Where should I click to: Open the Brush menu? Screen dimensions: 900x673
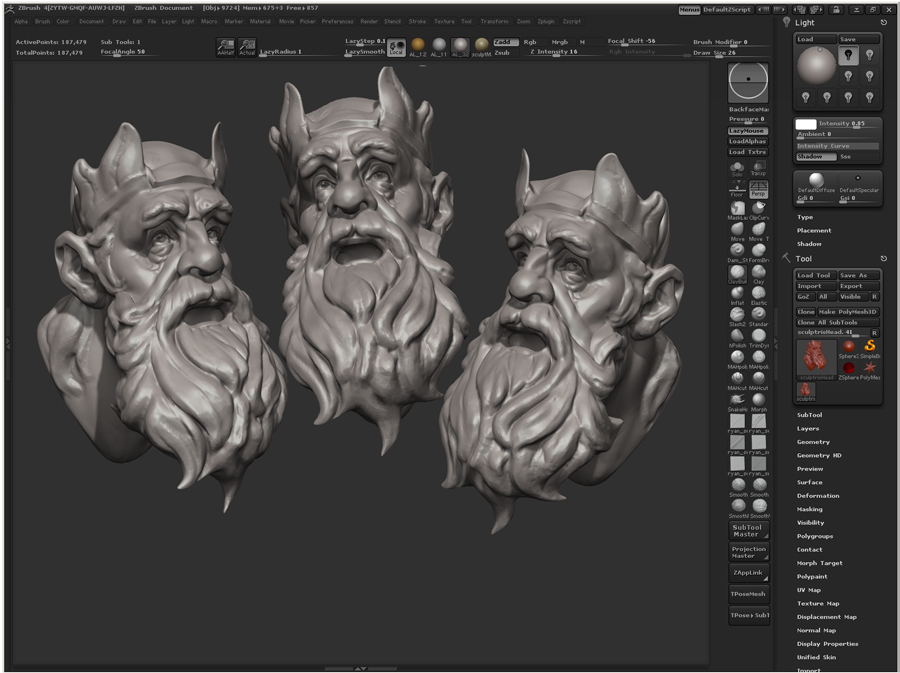pos(42,21)
